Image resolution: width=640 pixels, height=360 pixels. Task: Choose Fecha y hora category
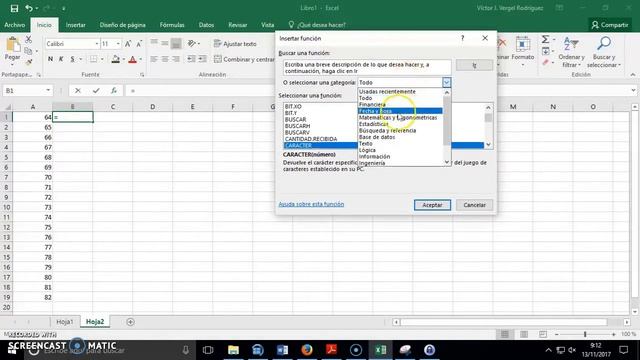point(400,111)
